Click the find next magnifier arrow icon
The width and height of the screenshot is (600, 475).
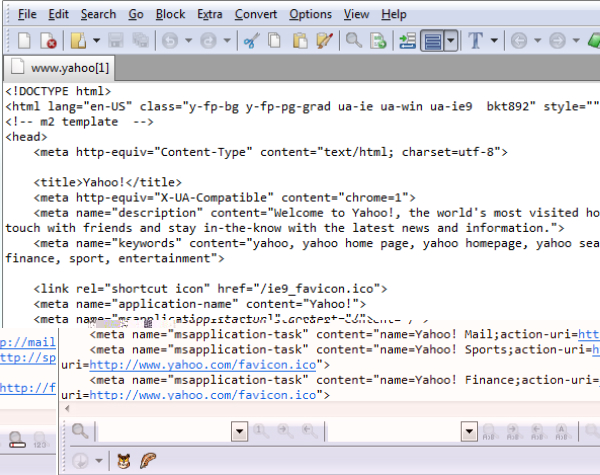(x=285, y=431)
